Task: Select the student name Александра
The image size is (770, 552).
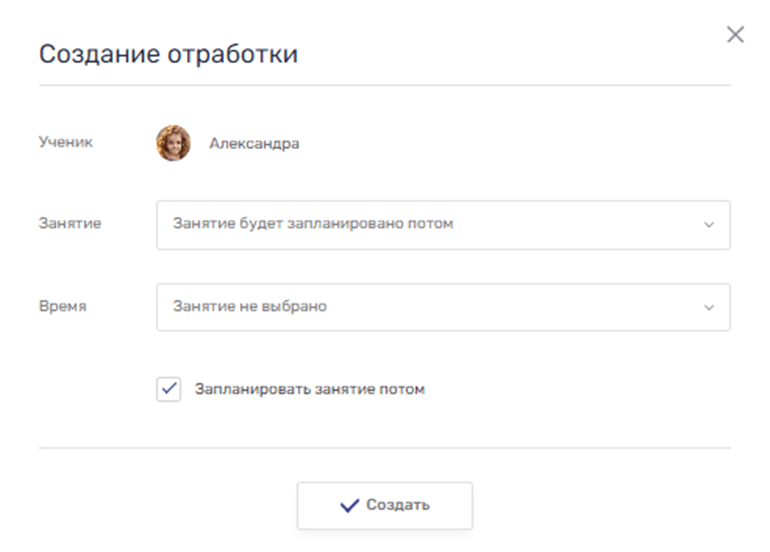Action: 253,143
